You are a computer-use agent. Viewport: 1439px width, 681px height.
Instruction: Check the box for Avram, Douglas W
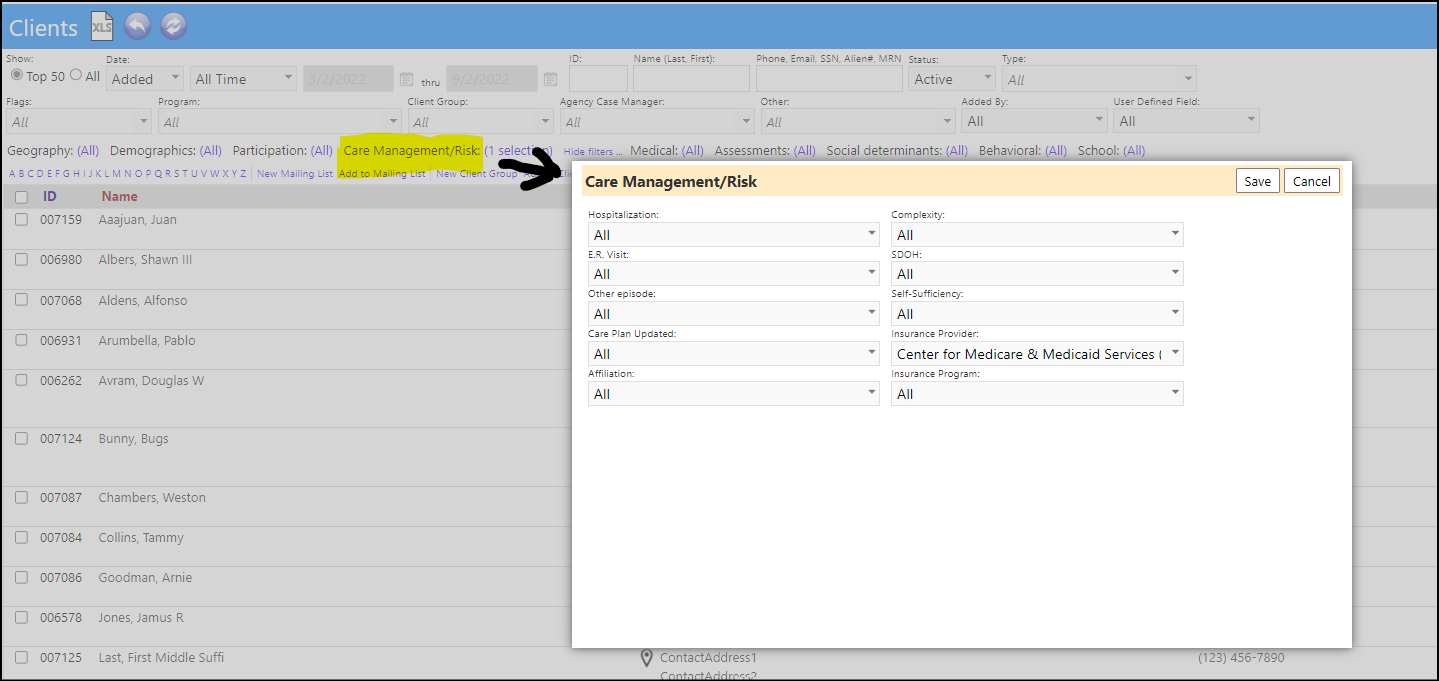click(x=21, y=381)
